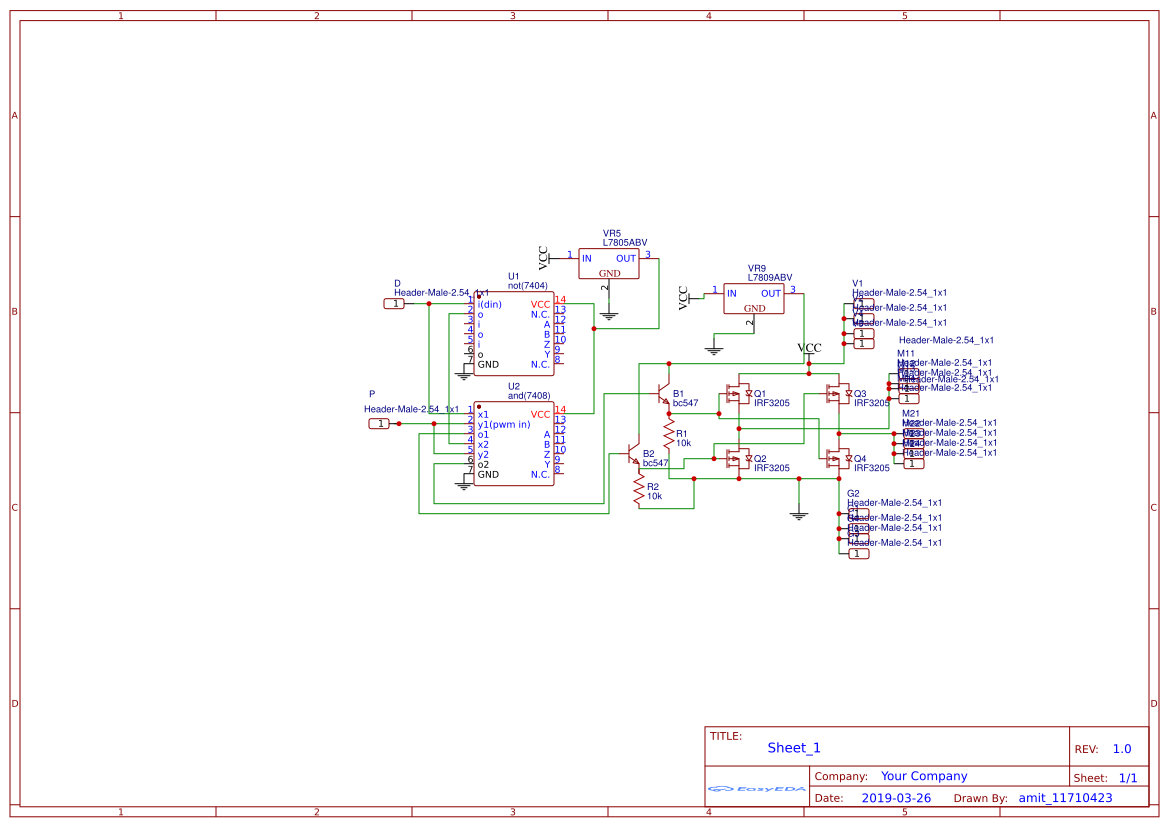
Task: Click the VR5 L7805ABV regulator symbol
Action: pos(609,262)
